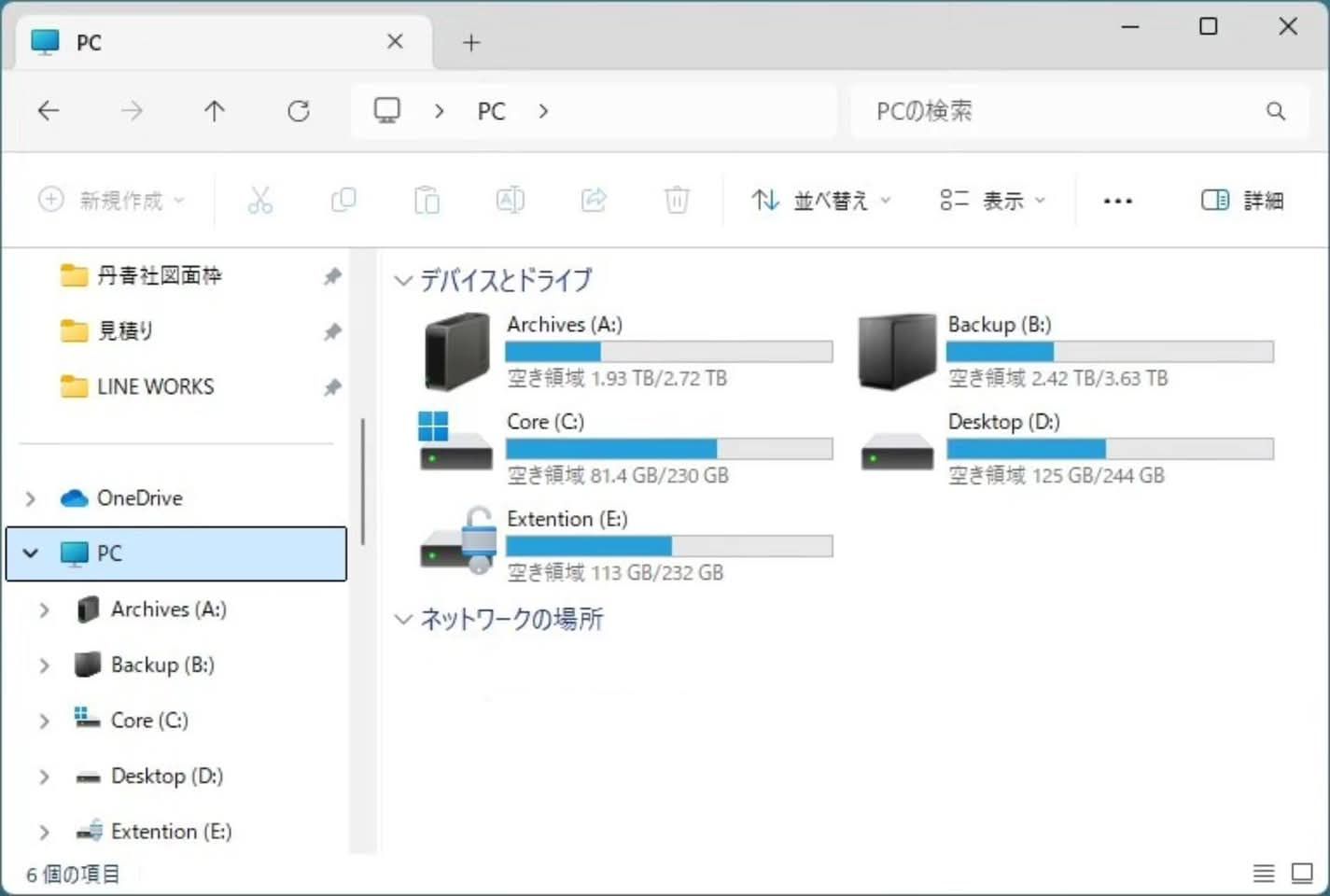
Task: Select the Backup (B:) drive icon
Action: (897, 352)
